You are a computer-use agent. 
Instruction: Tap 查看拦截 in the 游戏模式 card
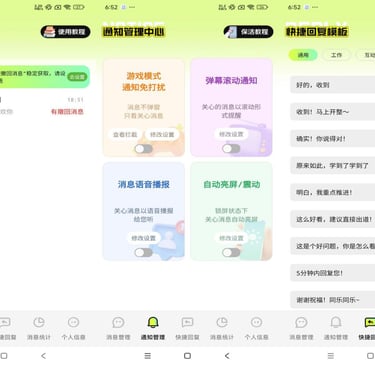point(125,134)
